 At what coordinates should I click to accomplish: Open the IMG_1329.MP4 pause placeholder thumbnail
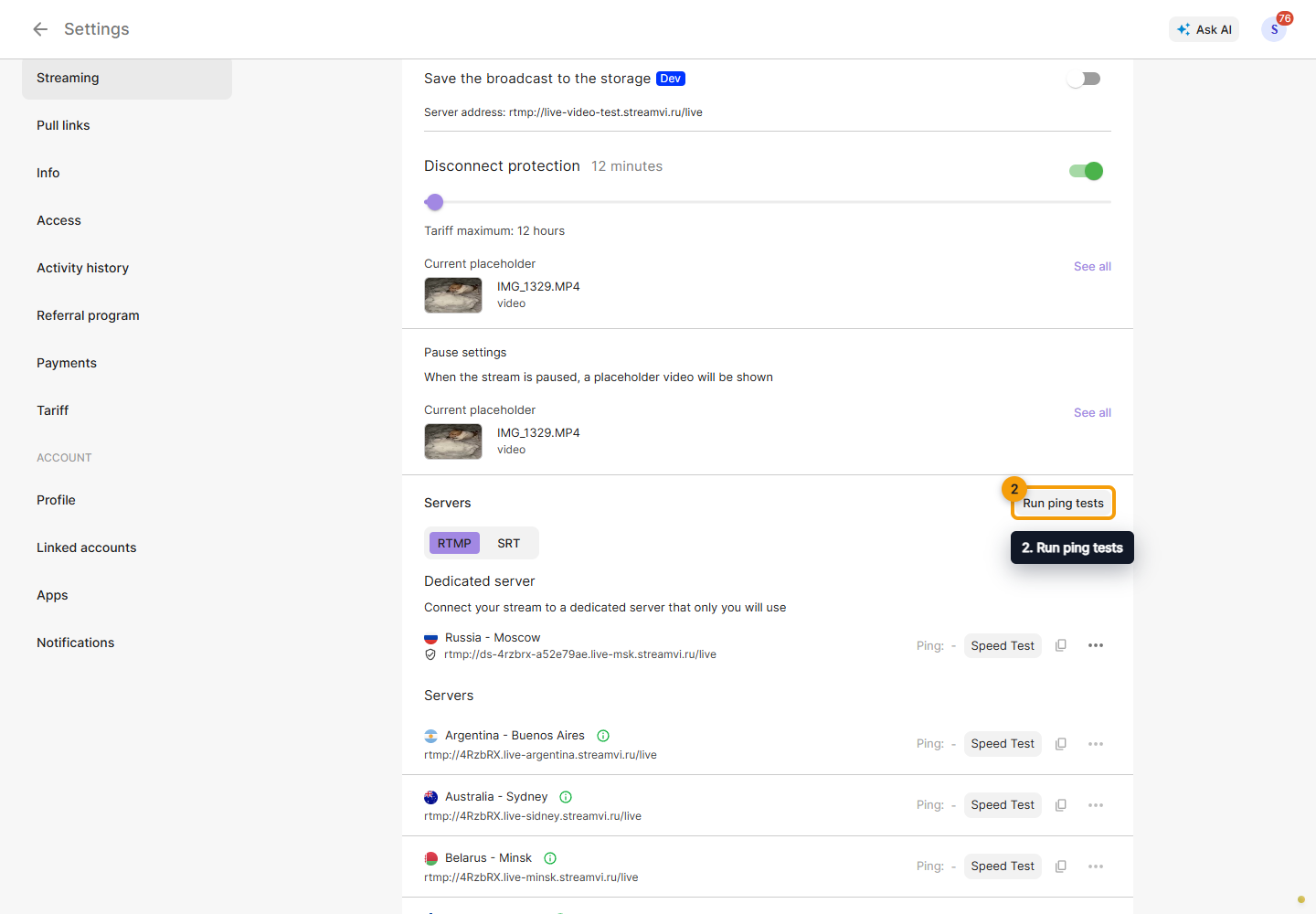pos(453,441)
